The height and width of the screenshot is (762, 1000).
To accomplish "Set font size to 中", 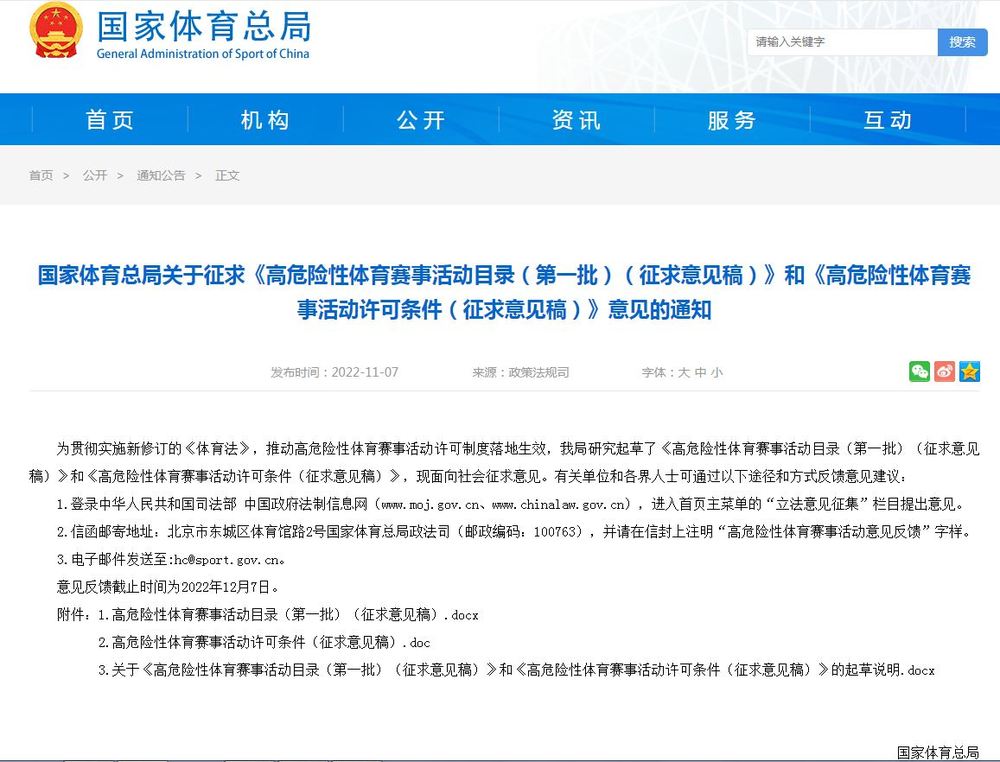I will coord(700,372).
